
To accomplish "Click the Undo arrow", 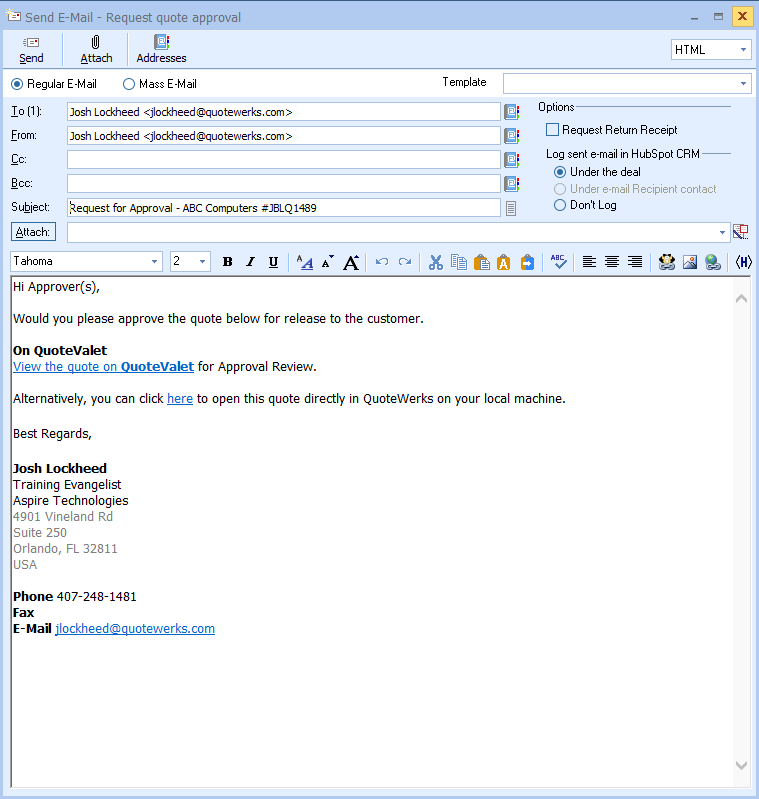I will tap(382, 262).
